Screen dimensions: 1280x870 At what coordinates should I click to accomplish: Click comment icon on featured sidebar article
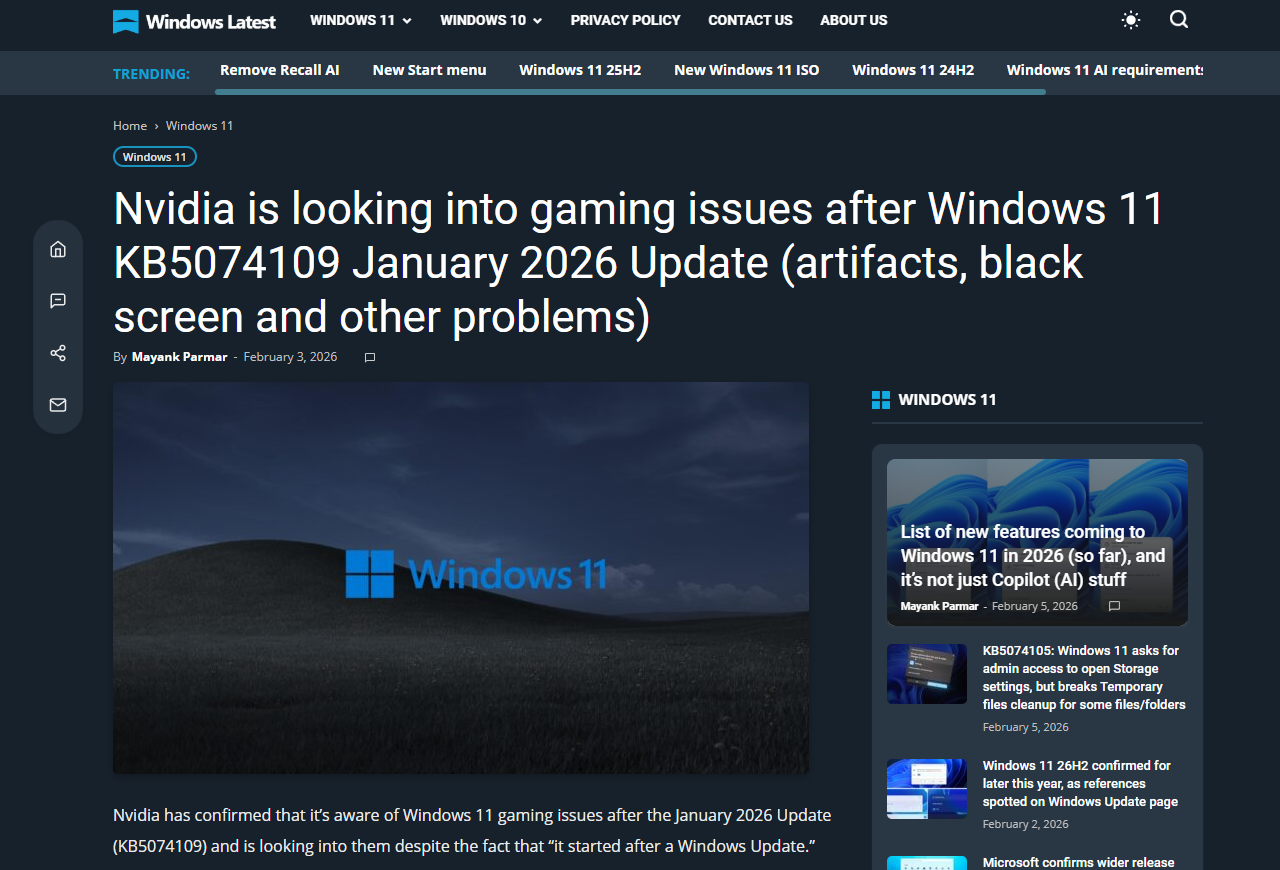[x=1114, y=606]
